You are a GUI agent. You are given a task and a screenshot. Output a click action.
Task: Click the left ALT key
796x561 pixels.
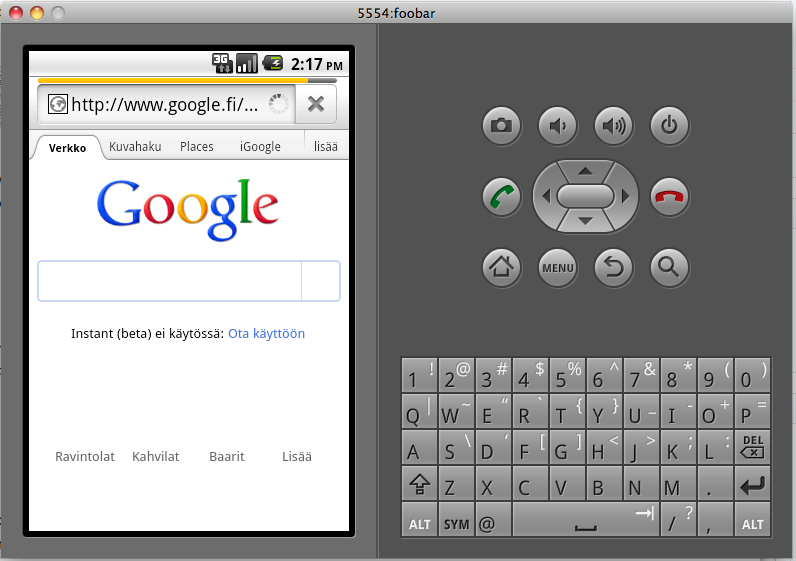pyautogui.click(x=419, y=520)
